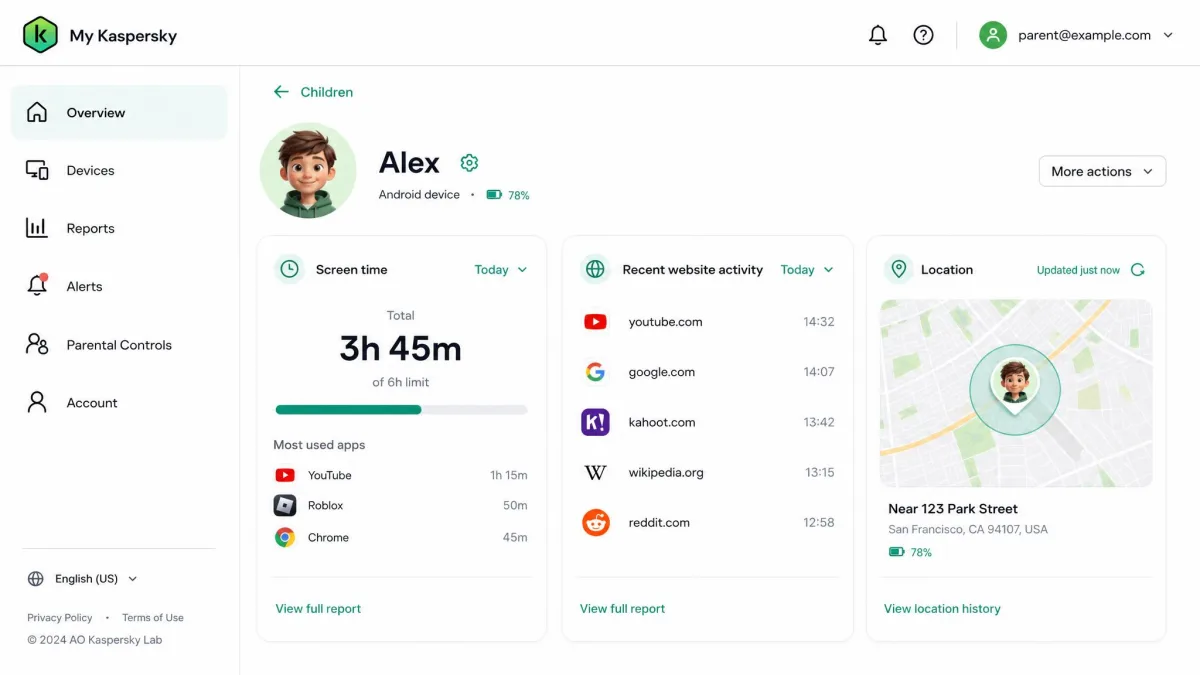The height and width of the screenshot is (675, 1200).
Task: Click the Location pin icon
Action: tap(898, 269)
